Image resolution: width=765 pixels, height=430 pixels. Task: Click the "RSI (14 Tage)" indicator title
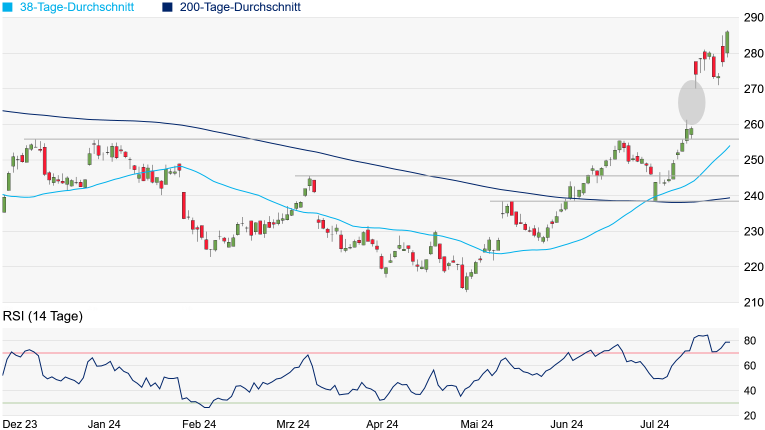click(x=43, y=317)
